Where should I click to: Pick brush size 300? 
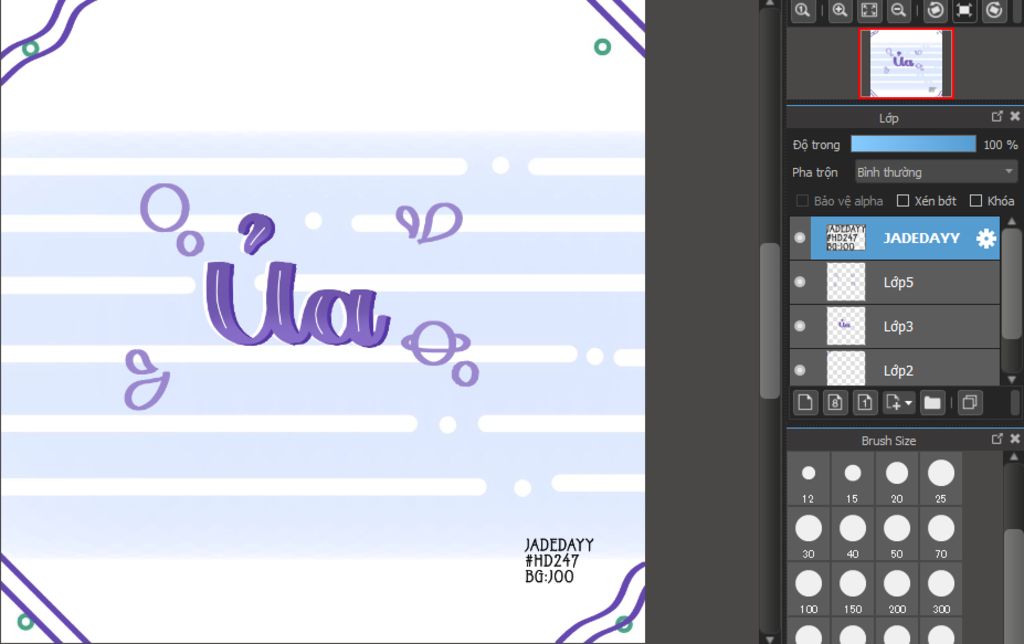940,590
